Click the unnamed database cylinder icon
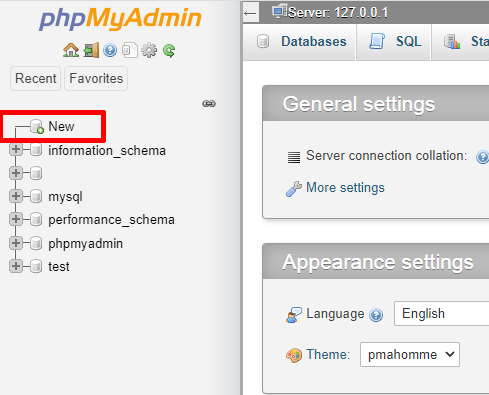The height and width of the screenshot is (395, 489). 36,173
